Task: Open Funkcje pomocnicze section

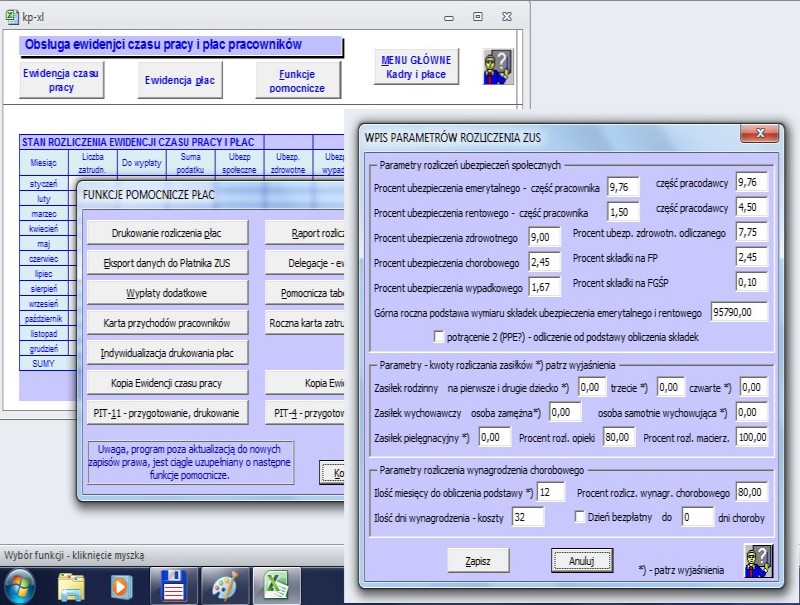Action: [297, 80]
